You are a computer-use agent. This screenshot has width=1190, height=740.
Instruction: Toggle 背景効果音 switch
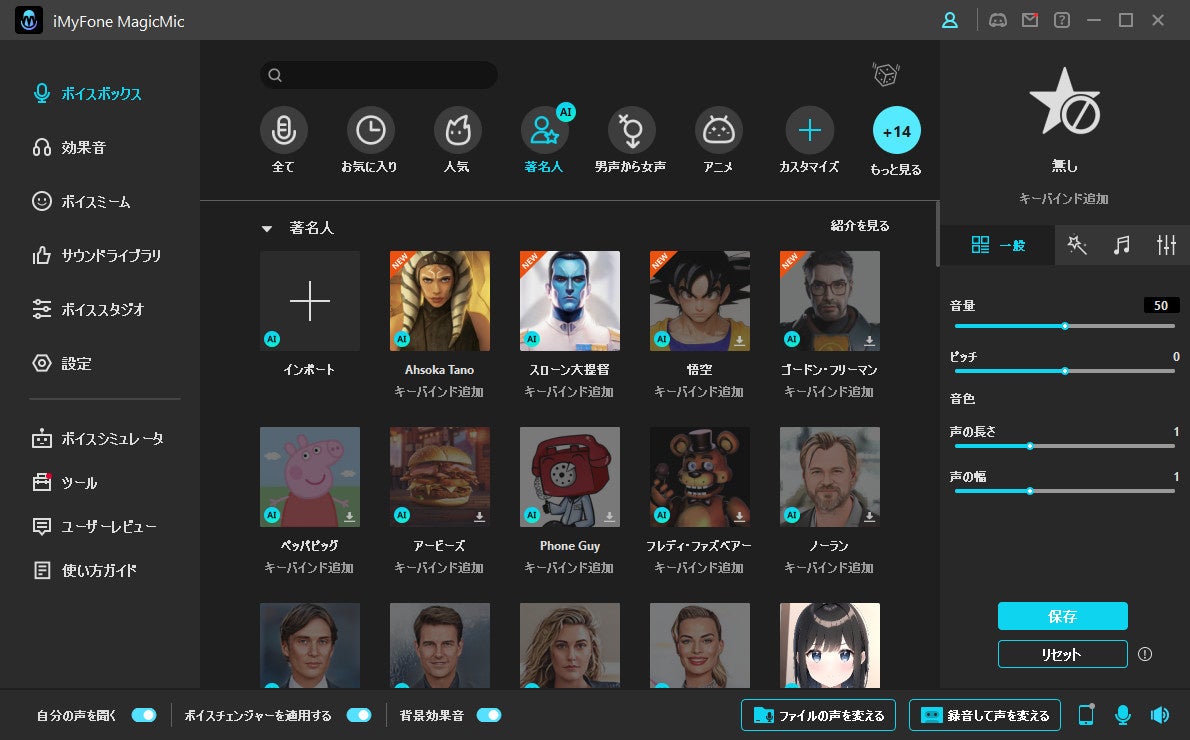[x=489, y=715]
